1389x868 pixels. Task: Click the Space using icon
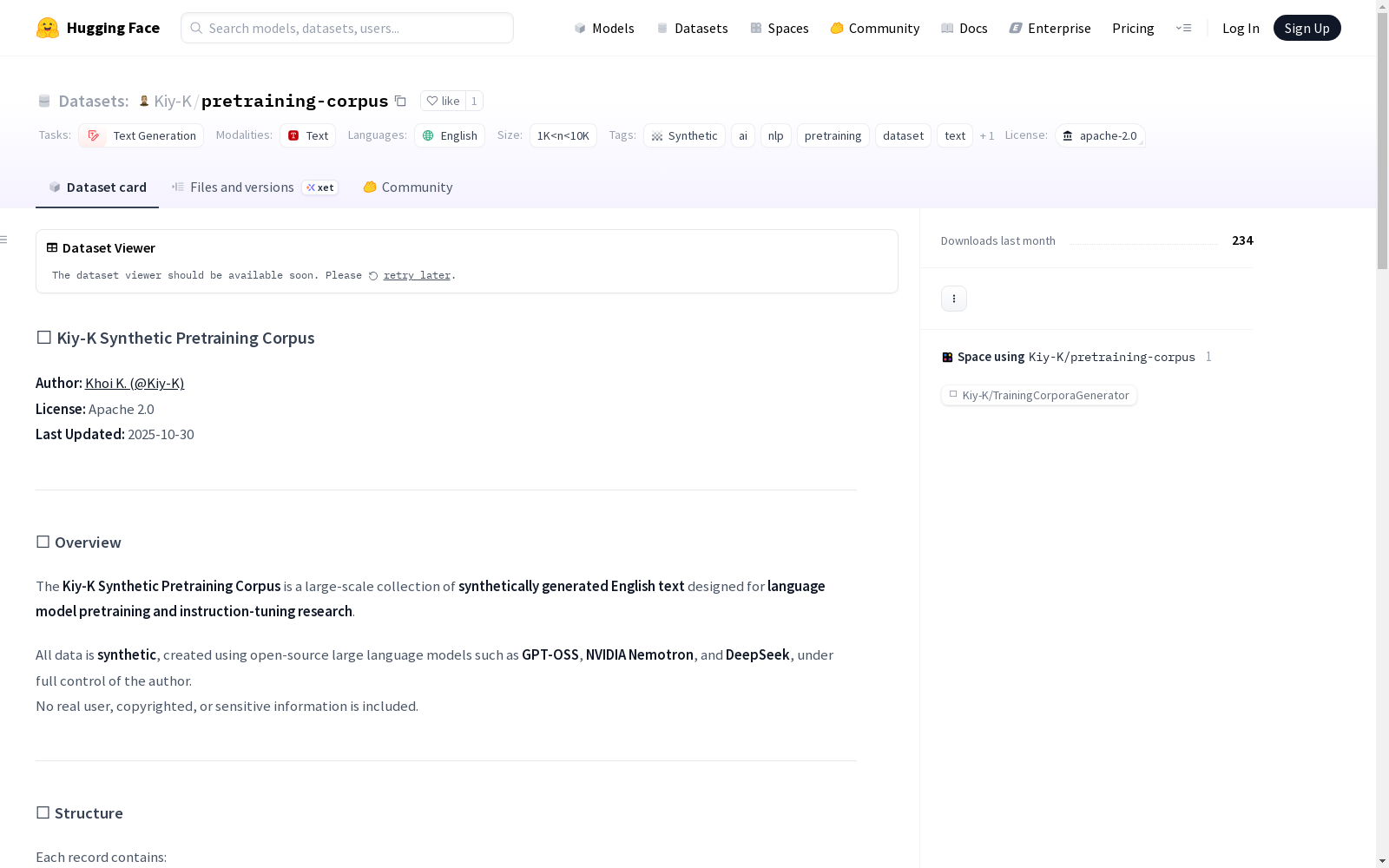coord(947,357)
